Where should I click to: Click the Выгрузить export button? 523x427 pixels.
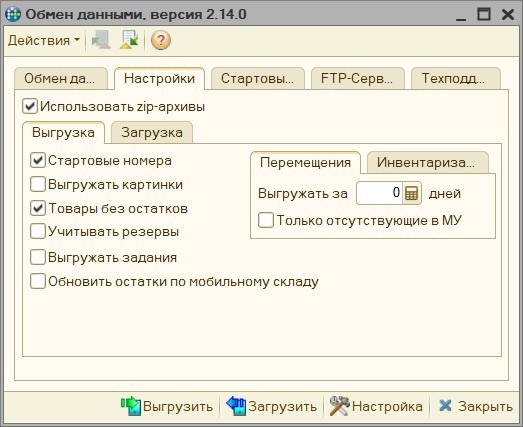(x=167, y=406)
